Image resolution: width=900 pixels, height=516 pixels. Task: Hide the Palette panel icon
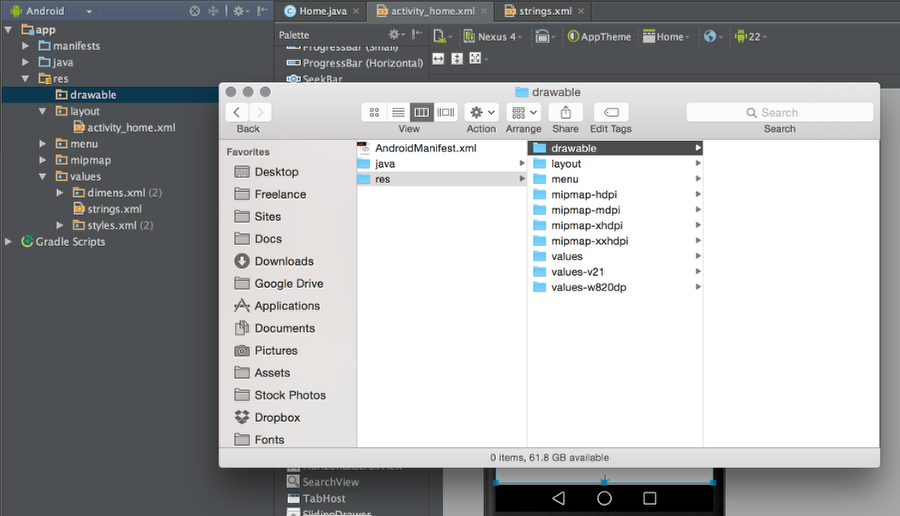coord(417,34)
